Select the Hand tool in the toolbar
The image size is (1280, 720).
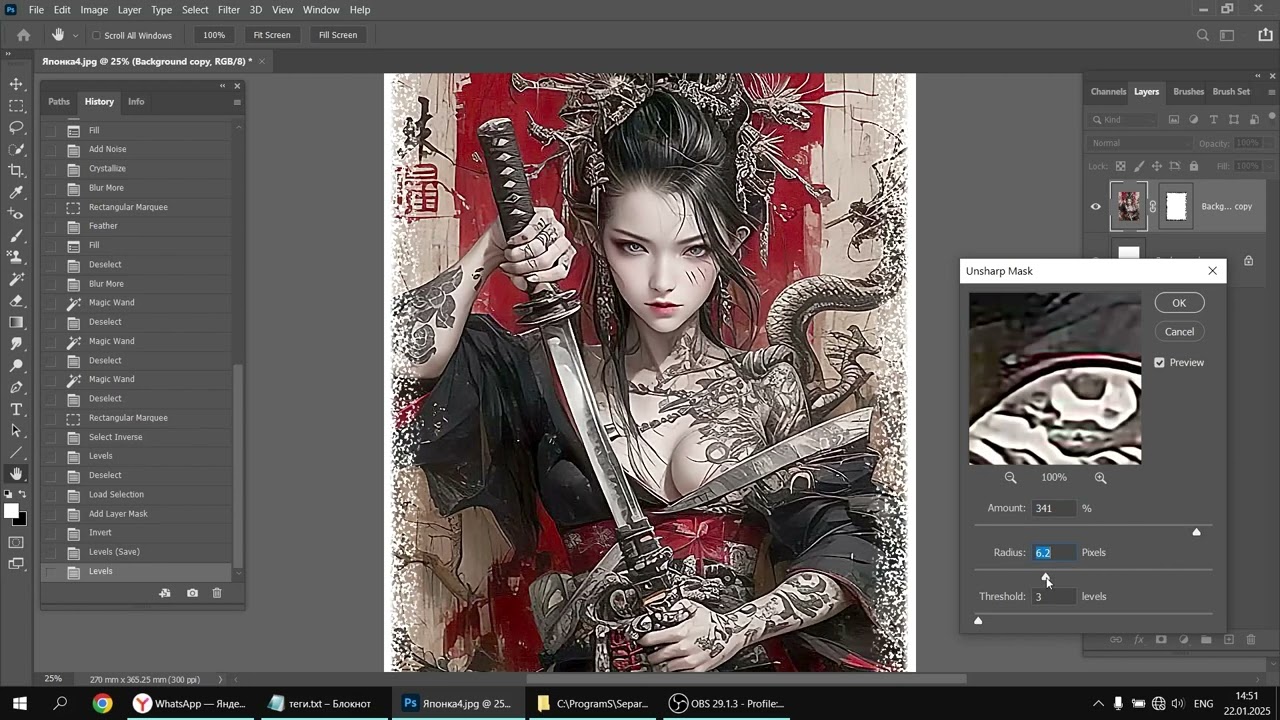[16, 474]
